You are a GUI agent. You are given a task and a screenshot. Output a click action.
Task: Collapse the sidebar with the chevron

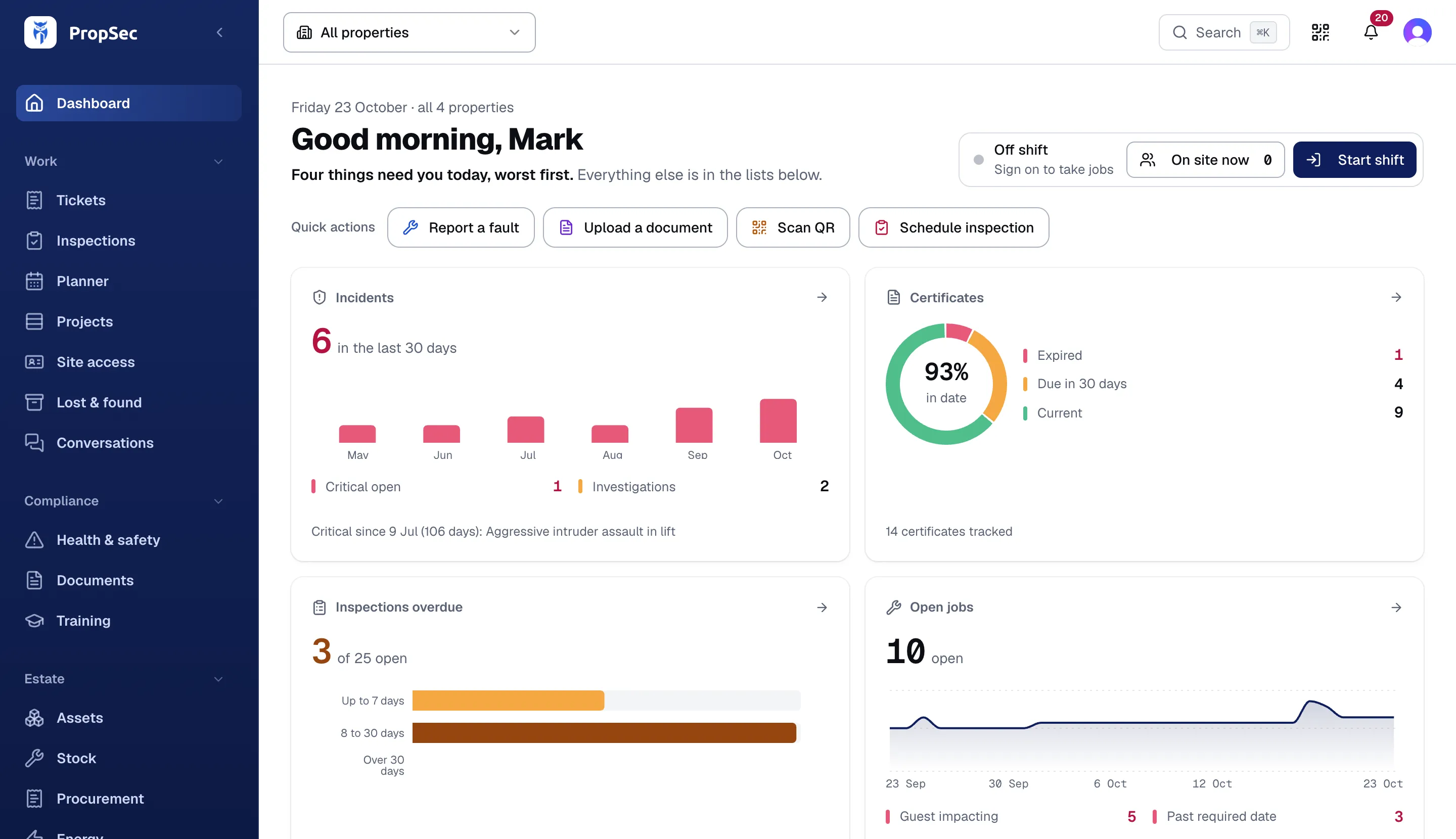point(219,32)
